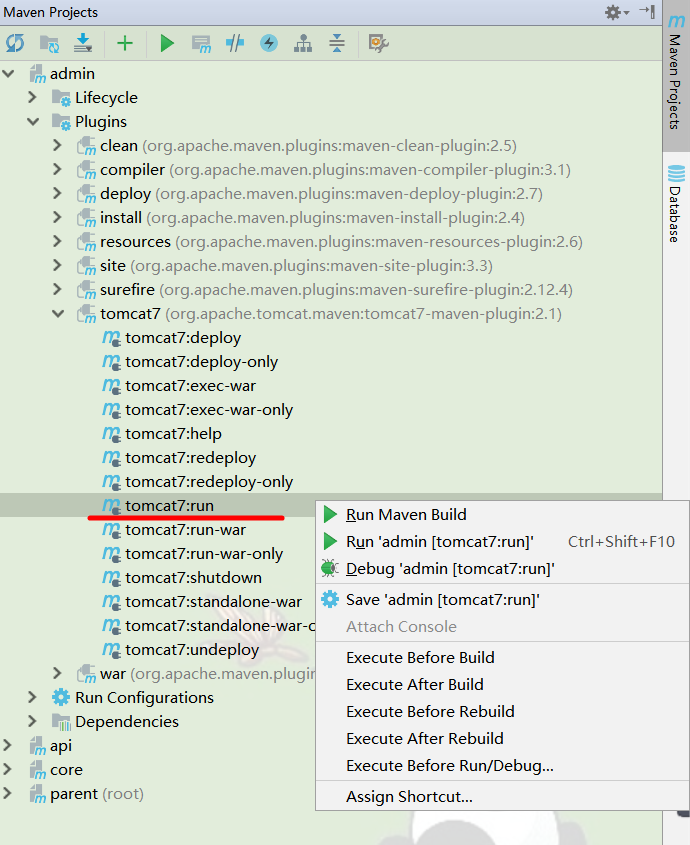Viewport: 690px width, 845px height.
Task: Select tomcat7:standalone-war goal
Action: tap(213, 602)
